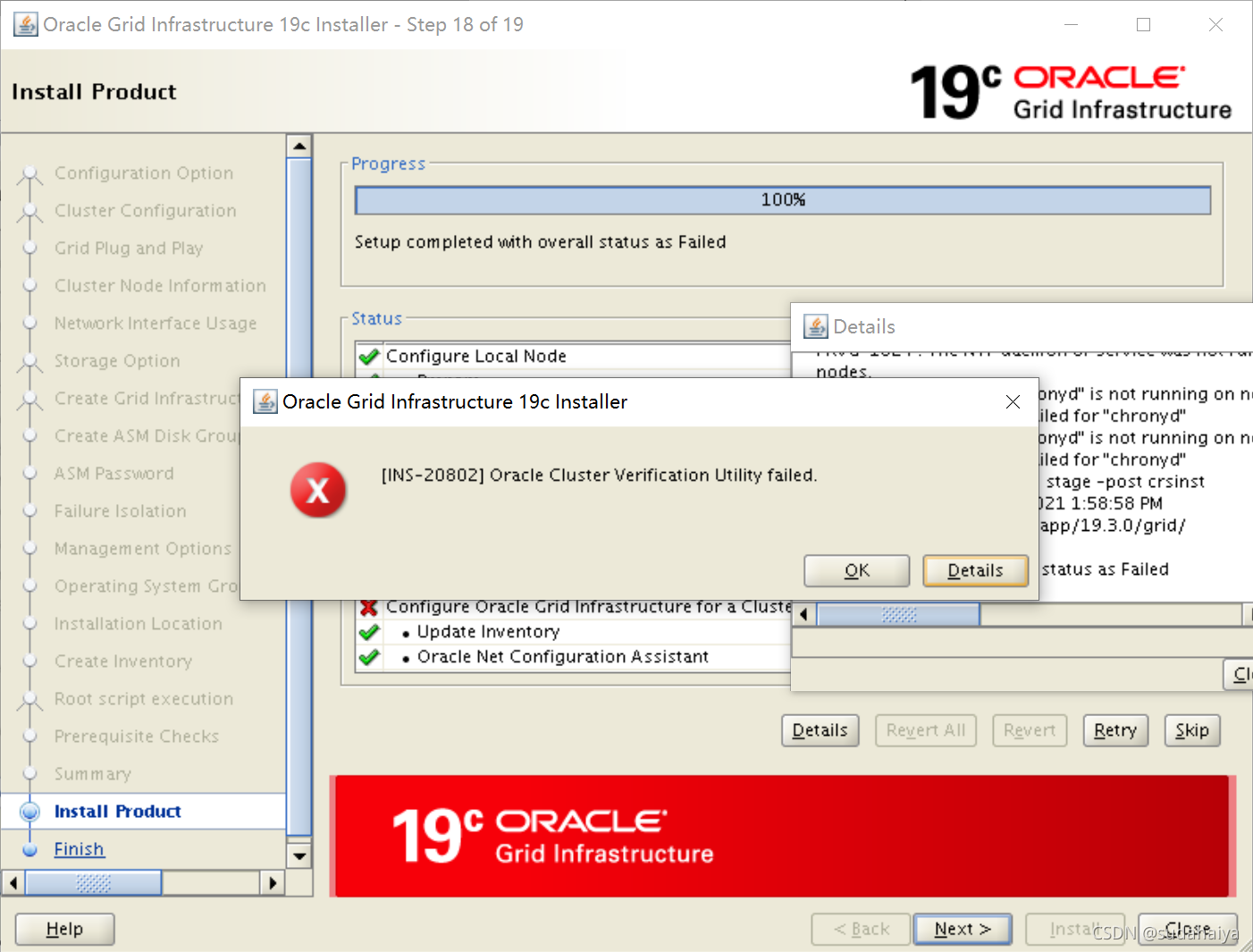The height and width of the screenshot is (952, 1253).
Task: Click the Help button
Action: pos(64,929)
